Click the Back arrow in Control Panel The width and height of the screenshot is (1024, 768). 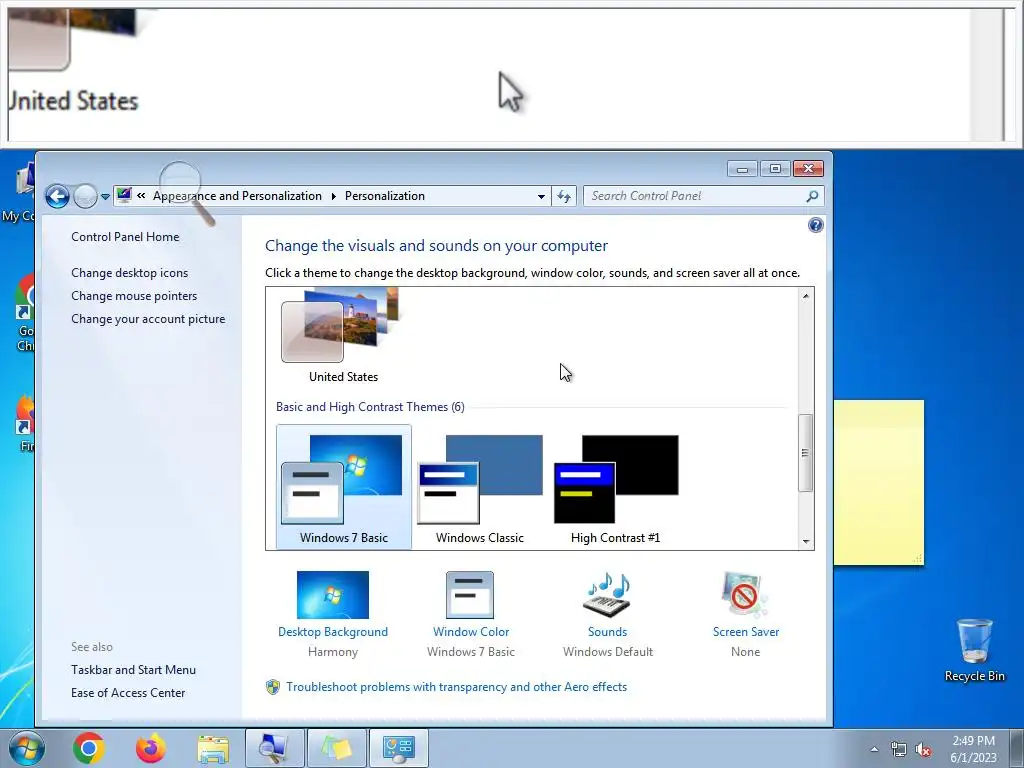(x=57, y=196)
